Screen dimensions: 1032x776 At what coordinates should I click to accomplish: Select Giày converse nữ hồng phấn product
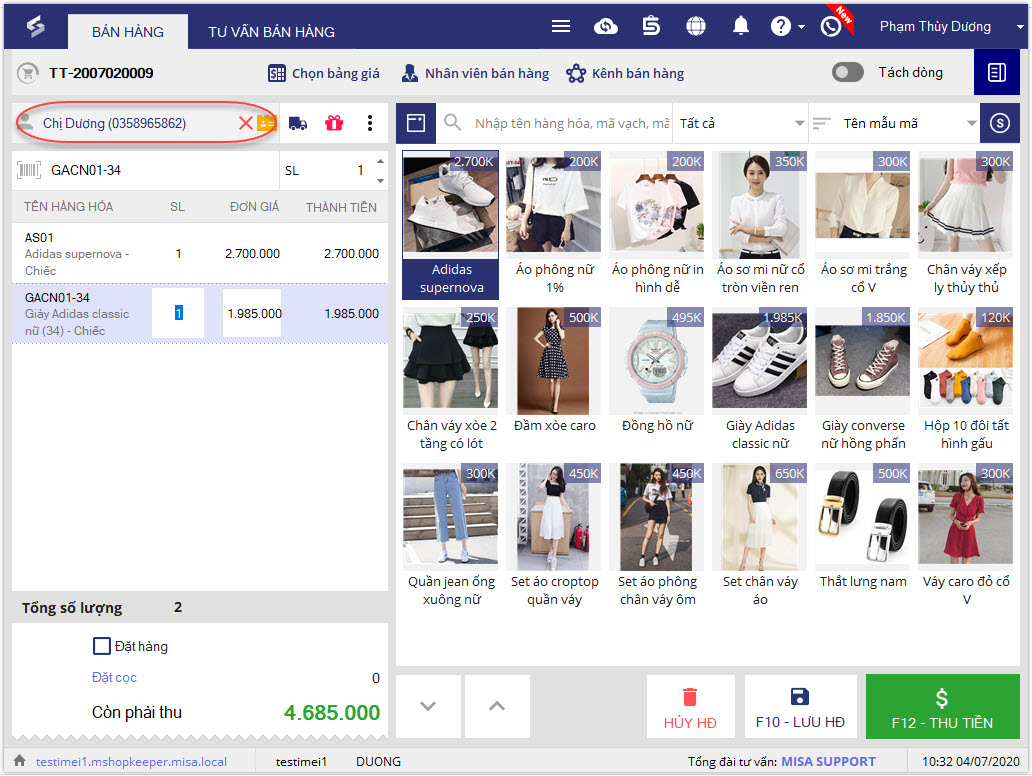click(x=863, y=380)
